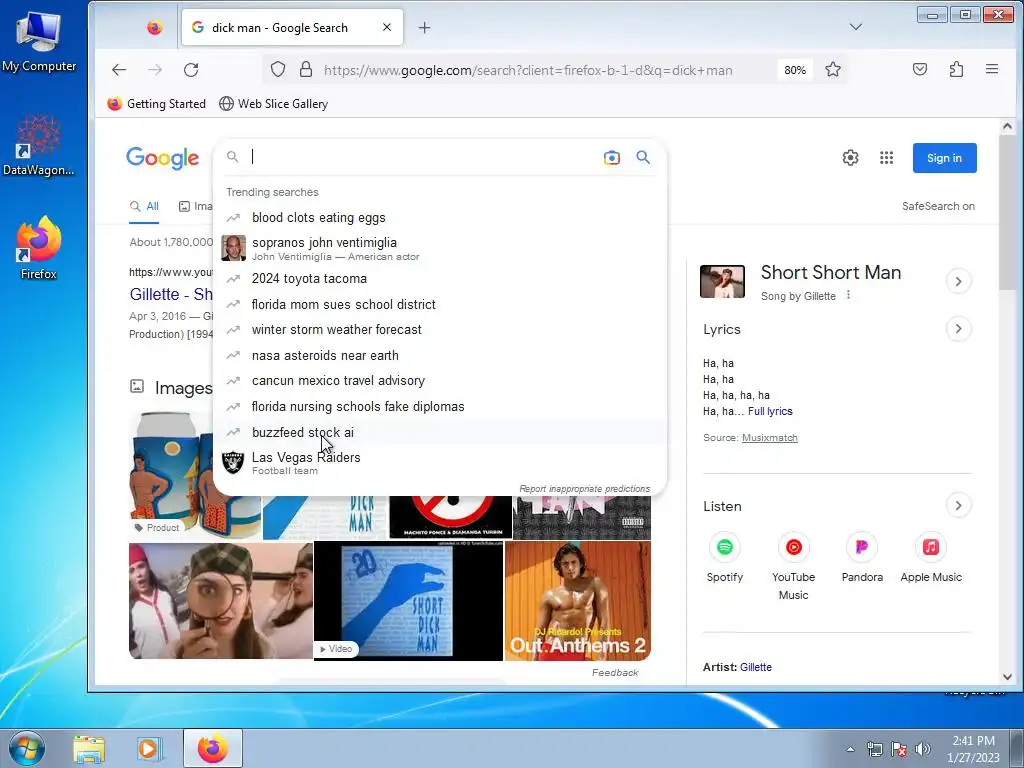Expand the Short Short Man song chevron
The height and width of the screenshot is (768, 1024).
click(x=958, y=281)
